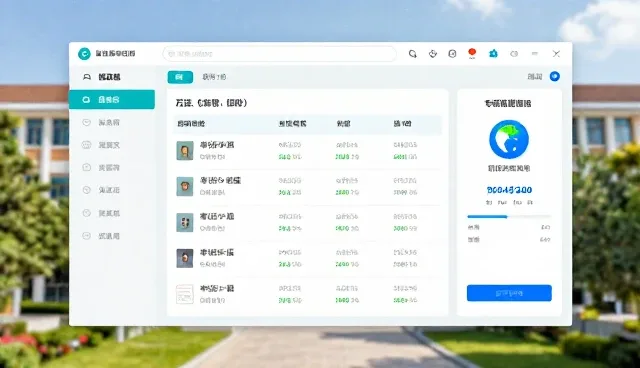This screenshot has width=640, height=368.
Task: Click the first table row's portrait thumbnail
Action: (185, 151)
